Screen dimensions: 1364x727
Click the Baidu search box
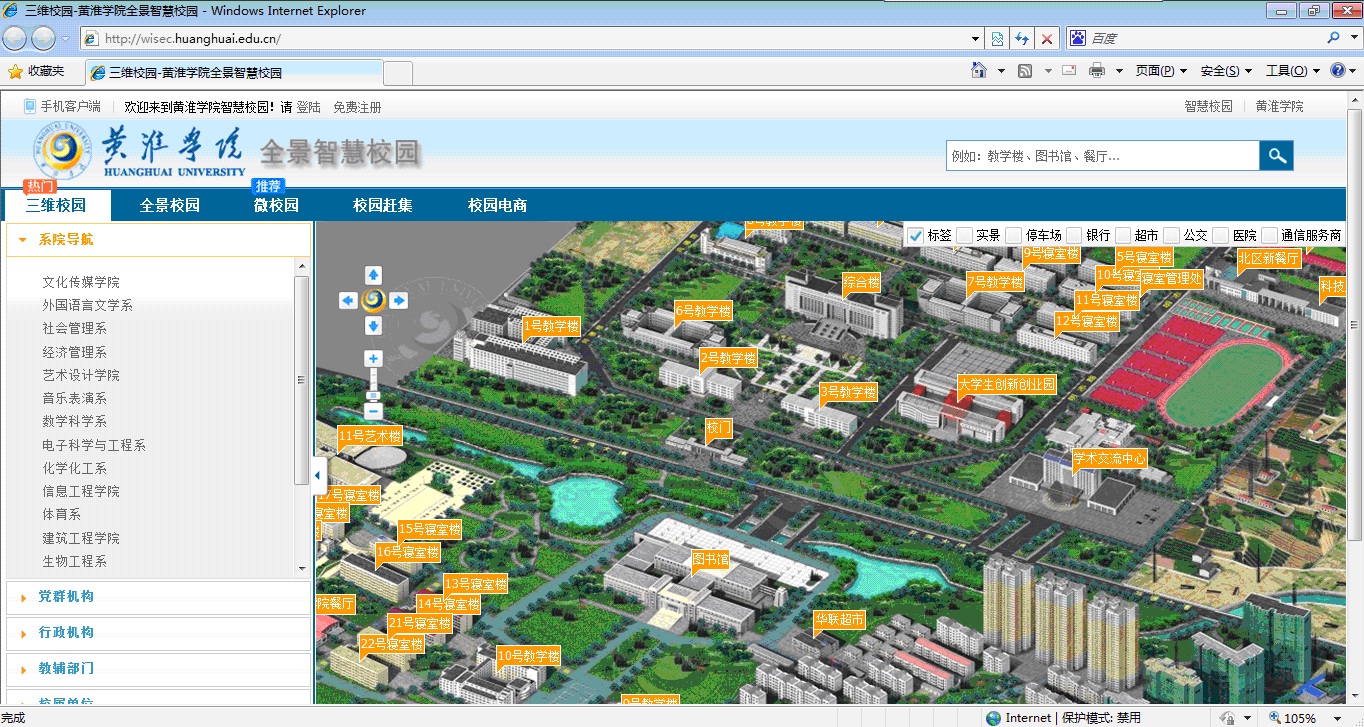(1205, 38)
